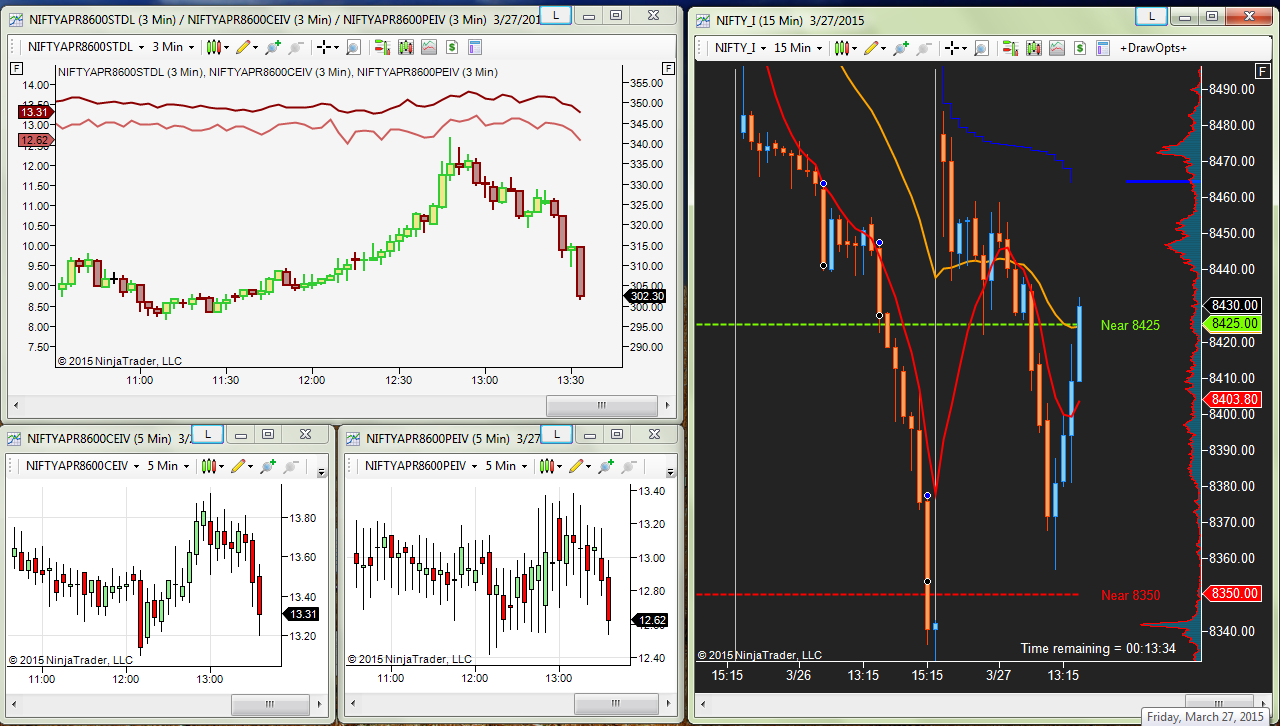Open chart style icon in CEIV chart toolbar
1280x726 pixels.
[207, 466]
